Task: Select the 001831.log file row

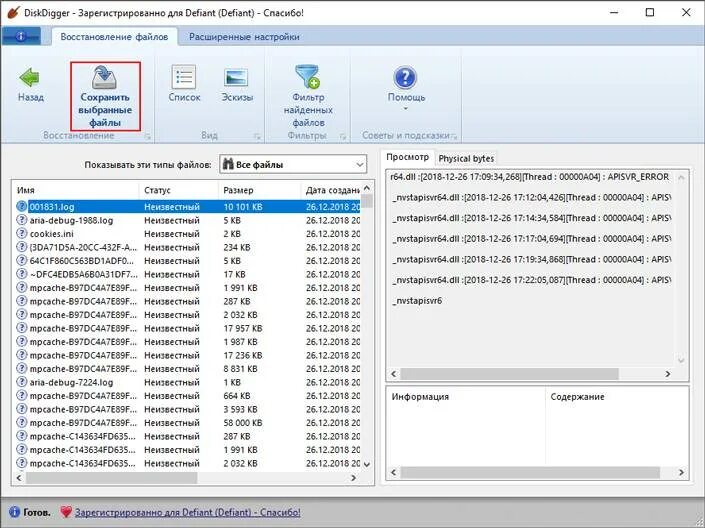Action: (x=187, y=207)
